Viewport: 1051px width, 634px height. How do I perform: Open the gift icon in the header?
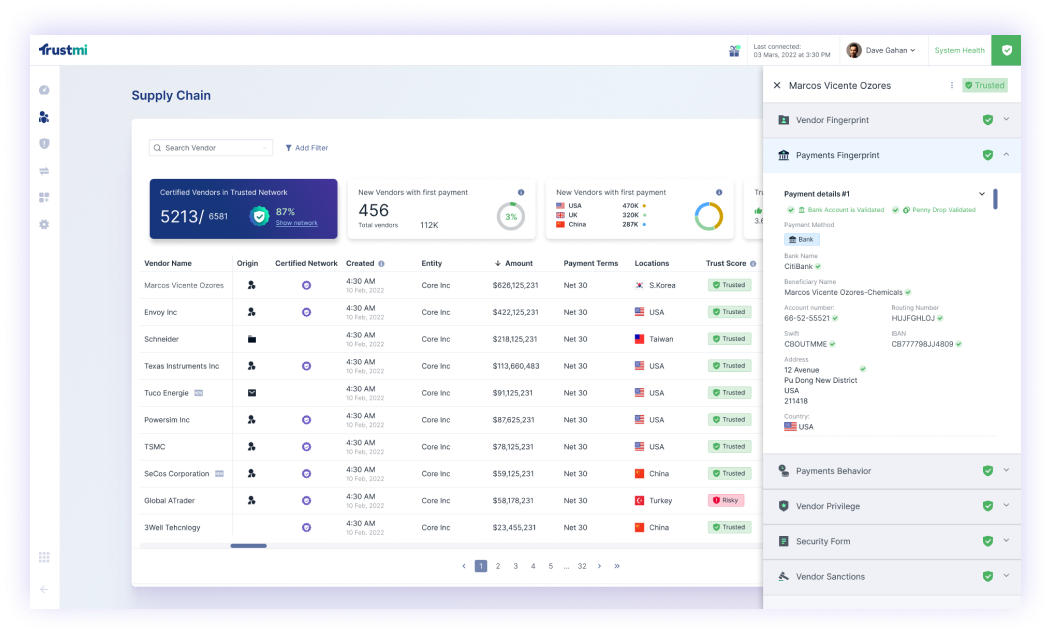click(x=734, y=51)
